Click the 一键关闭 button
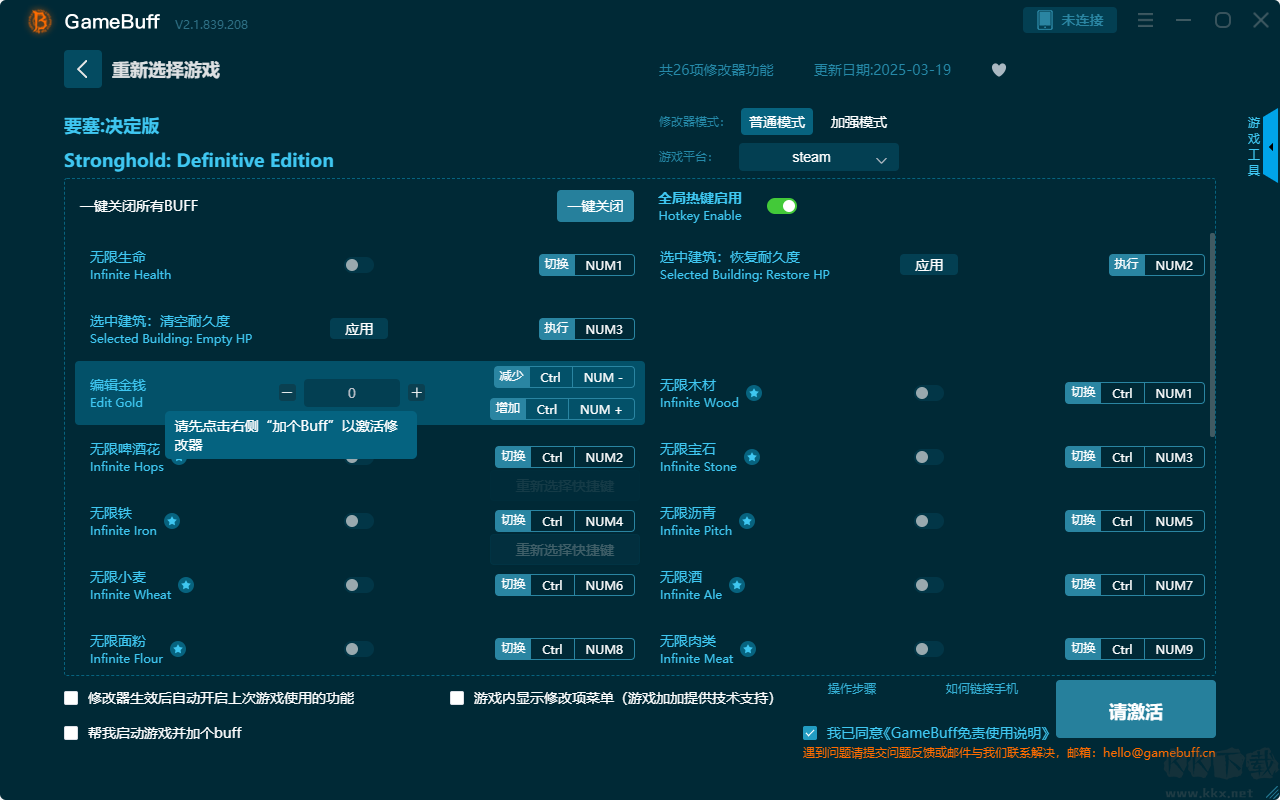 click(x=595, y=206)
